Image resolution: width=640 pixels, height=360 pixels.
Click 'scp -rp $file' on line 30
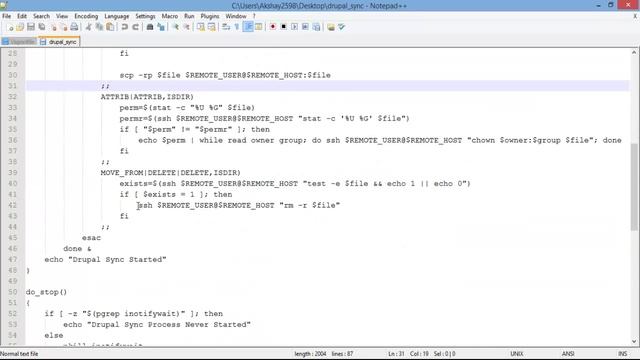point(150,75)
